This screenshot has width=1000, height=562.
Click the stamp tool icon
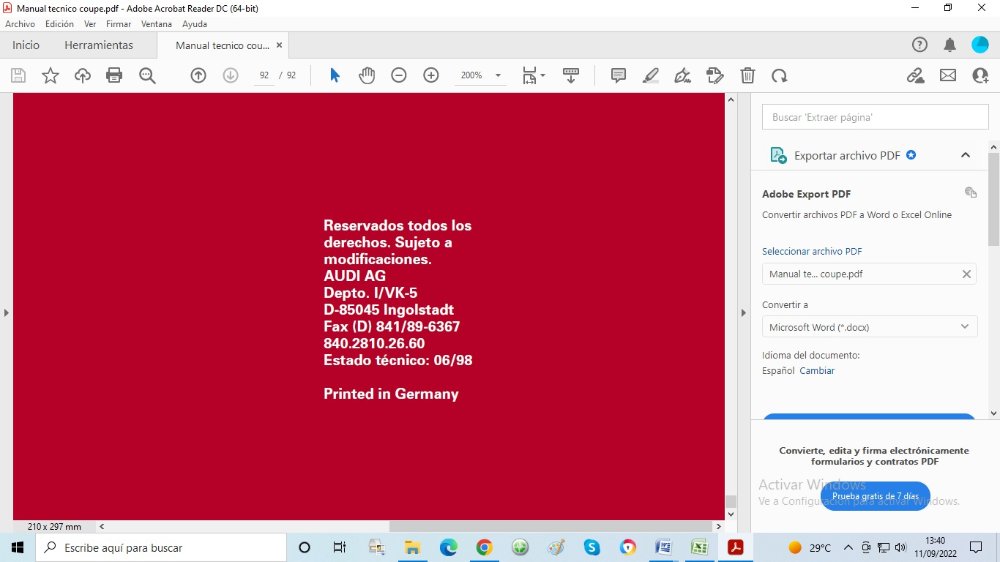(x=715, y=75)
